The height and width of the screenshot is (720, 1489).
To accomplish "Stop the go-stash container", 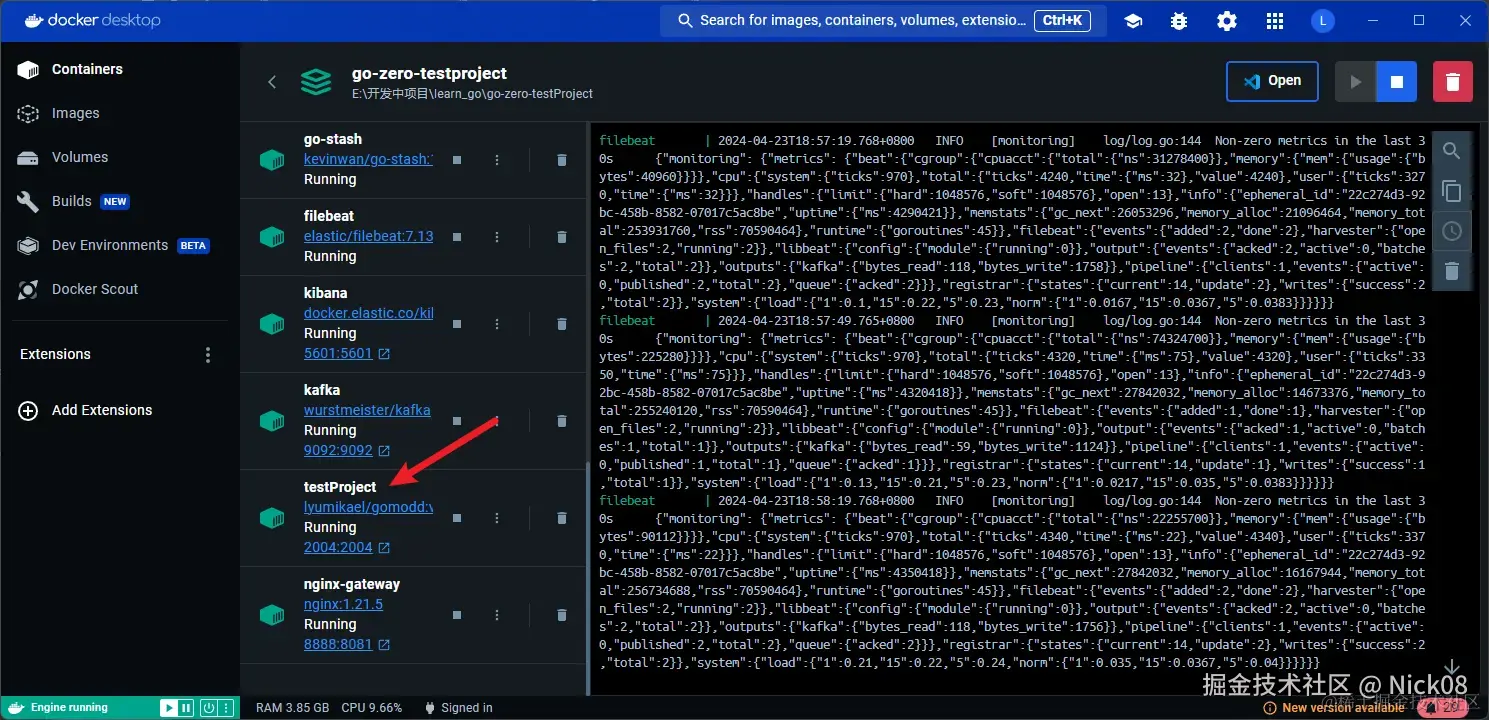I will (457, 160).
